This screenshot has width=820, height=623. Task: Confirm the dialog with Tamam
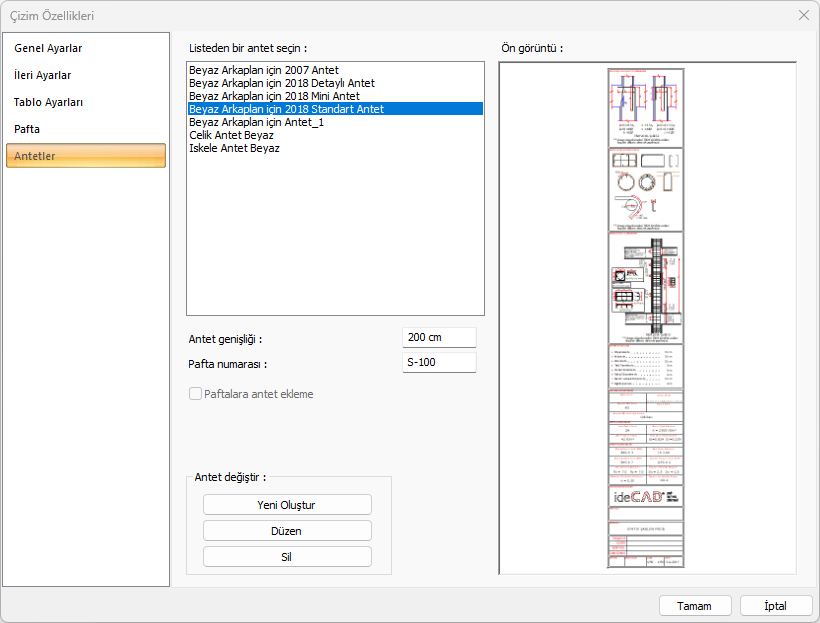[694, 606]
